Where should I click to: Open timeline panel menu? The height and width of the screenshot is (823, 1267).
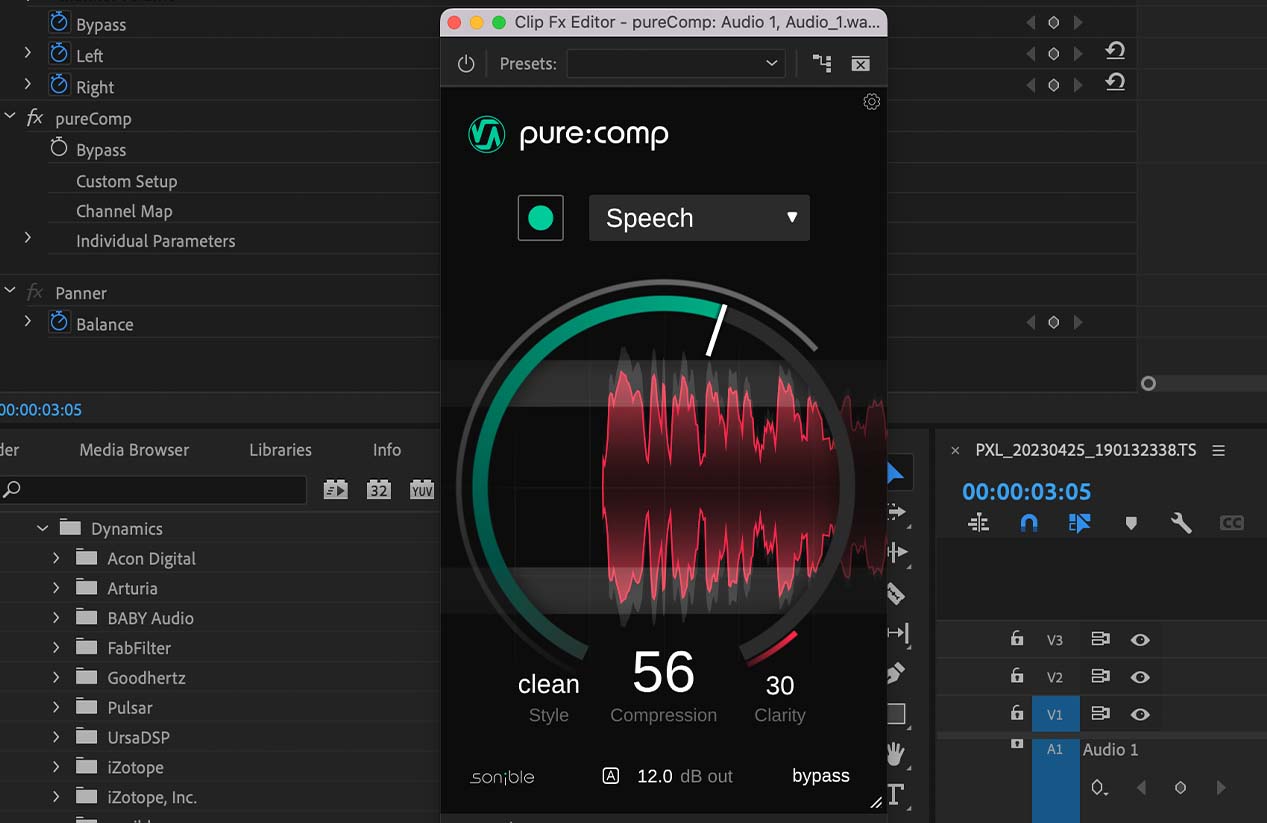1218,451
